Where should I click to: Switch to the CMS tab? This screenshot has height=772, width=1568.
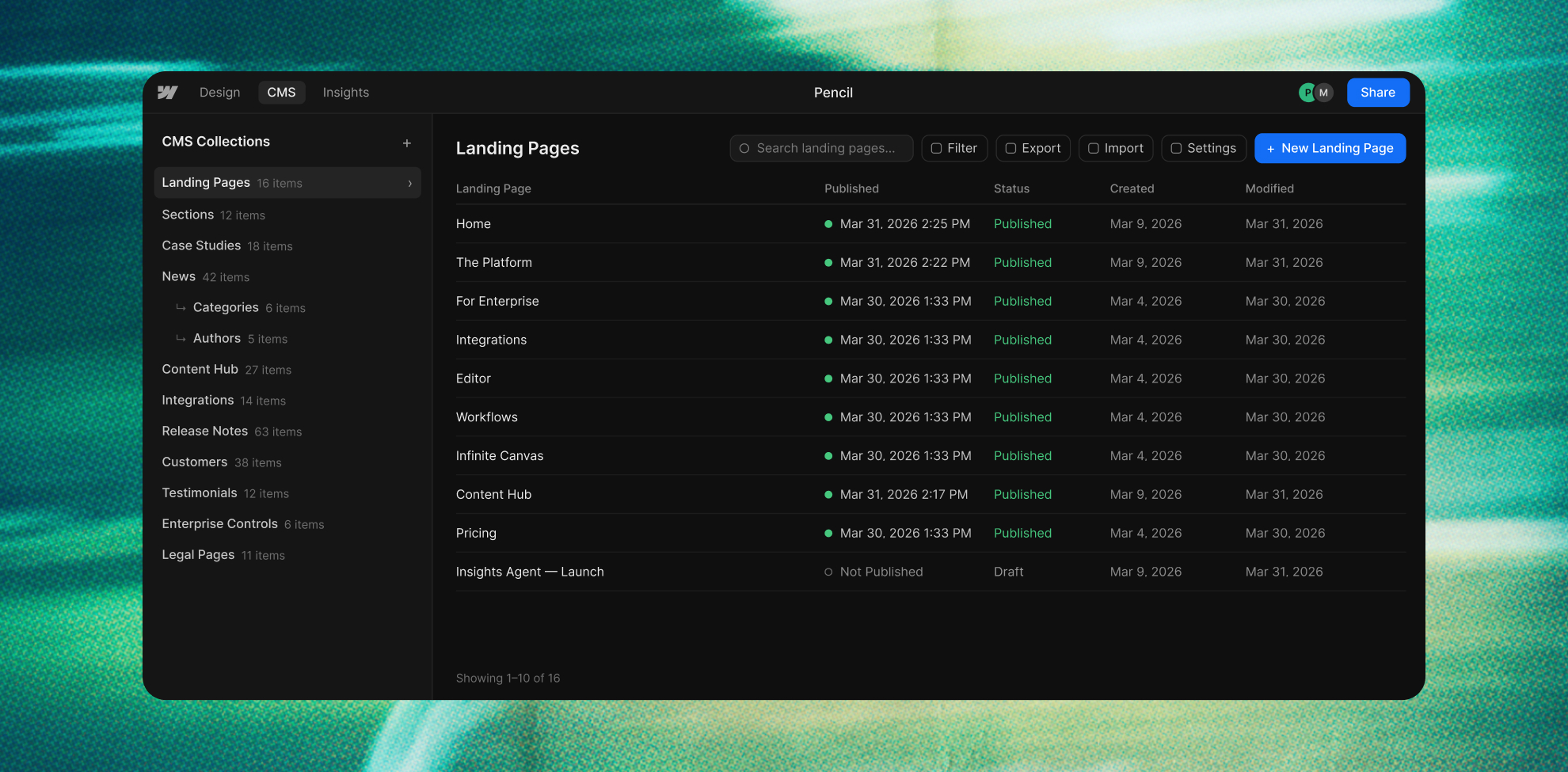coord(281,93)
